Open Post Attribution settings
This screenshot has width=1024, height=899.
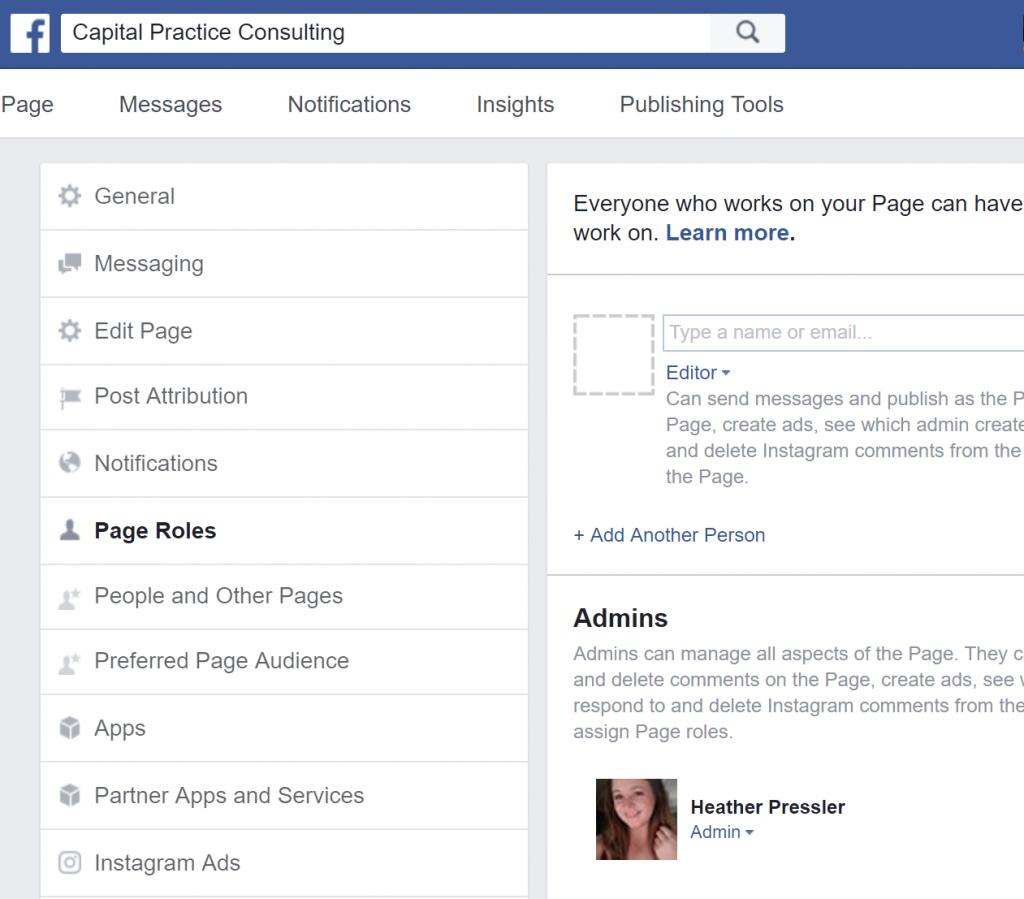coord(284,397)
